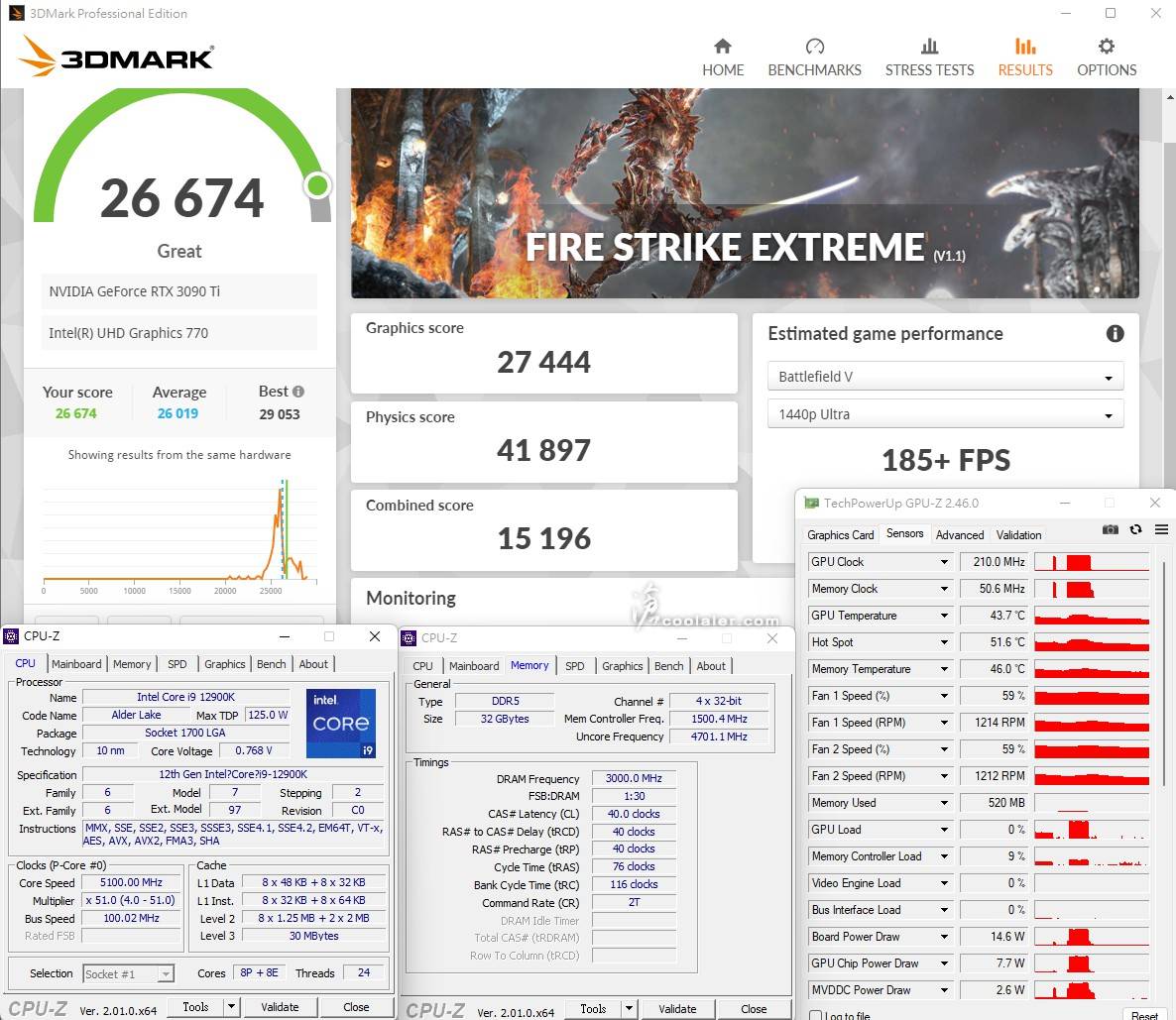This screenshot has width=1176, height=1020.
Task: Refresh GPU-Z sensors
Action: [1135, 529]
